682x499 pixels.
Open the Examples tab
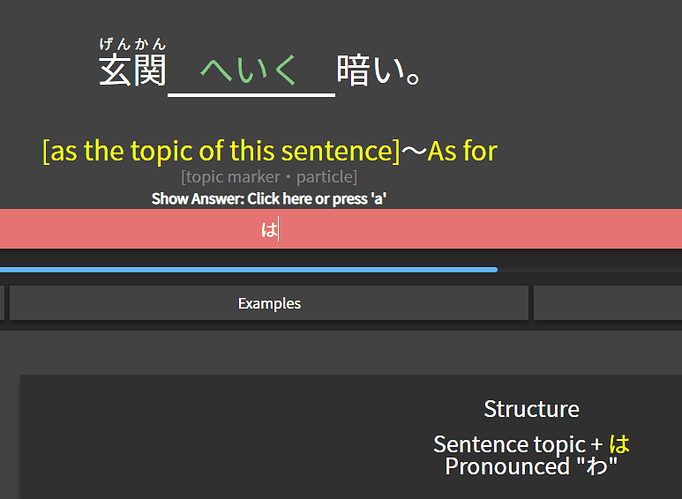coord(269,303)
